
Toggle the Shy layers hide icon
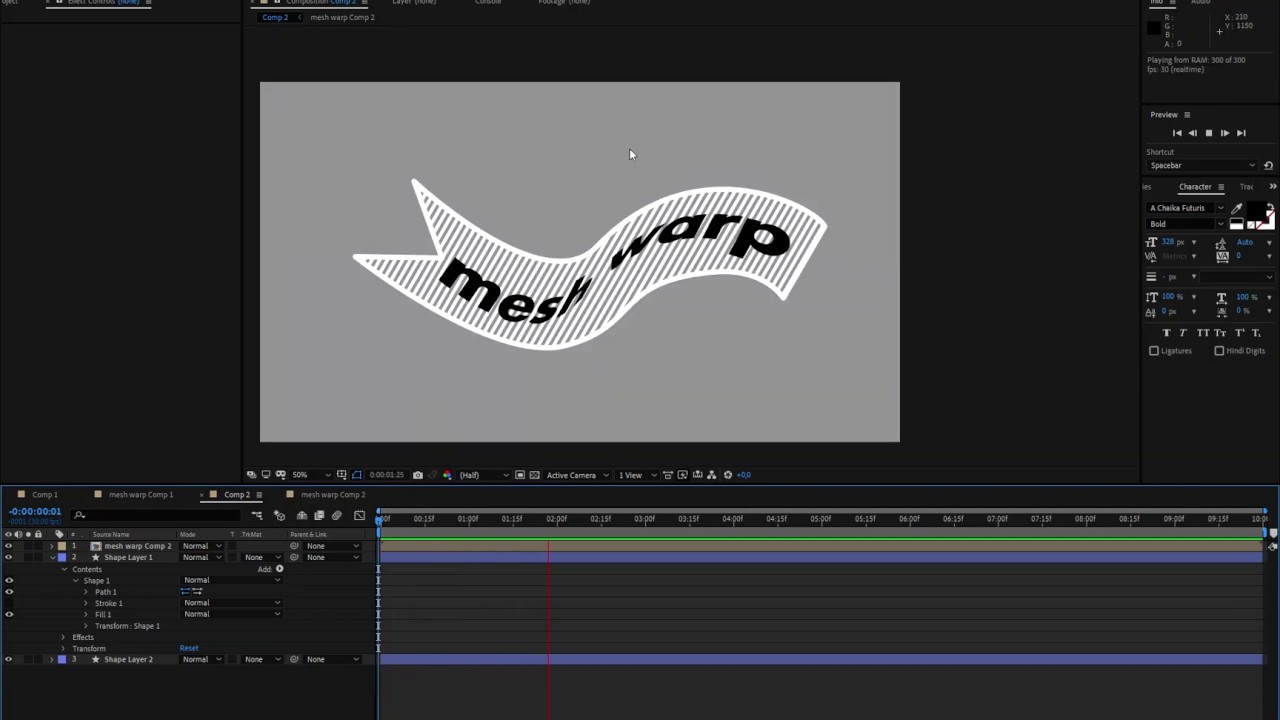(301, 516)
